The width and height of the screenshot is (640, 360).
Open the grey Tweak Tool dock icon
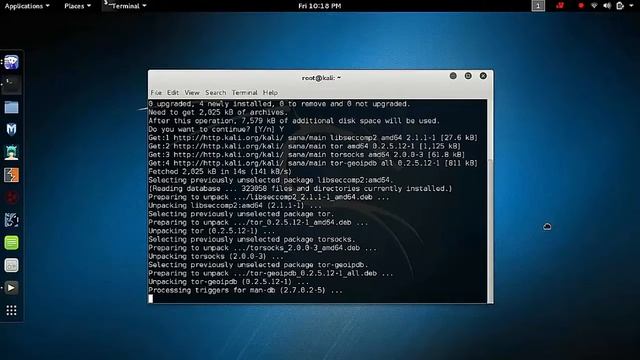coord(11,265)
